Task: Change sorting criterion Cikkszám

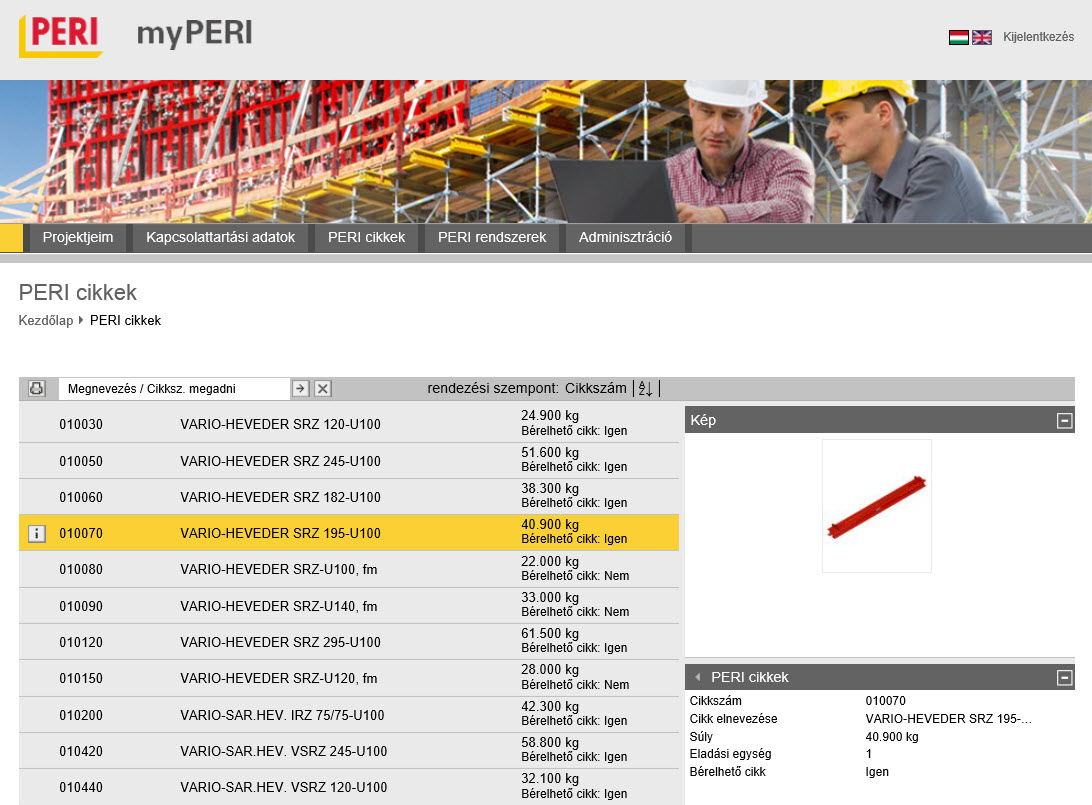Action: (595, 389)
